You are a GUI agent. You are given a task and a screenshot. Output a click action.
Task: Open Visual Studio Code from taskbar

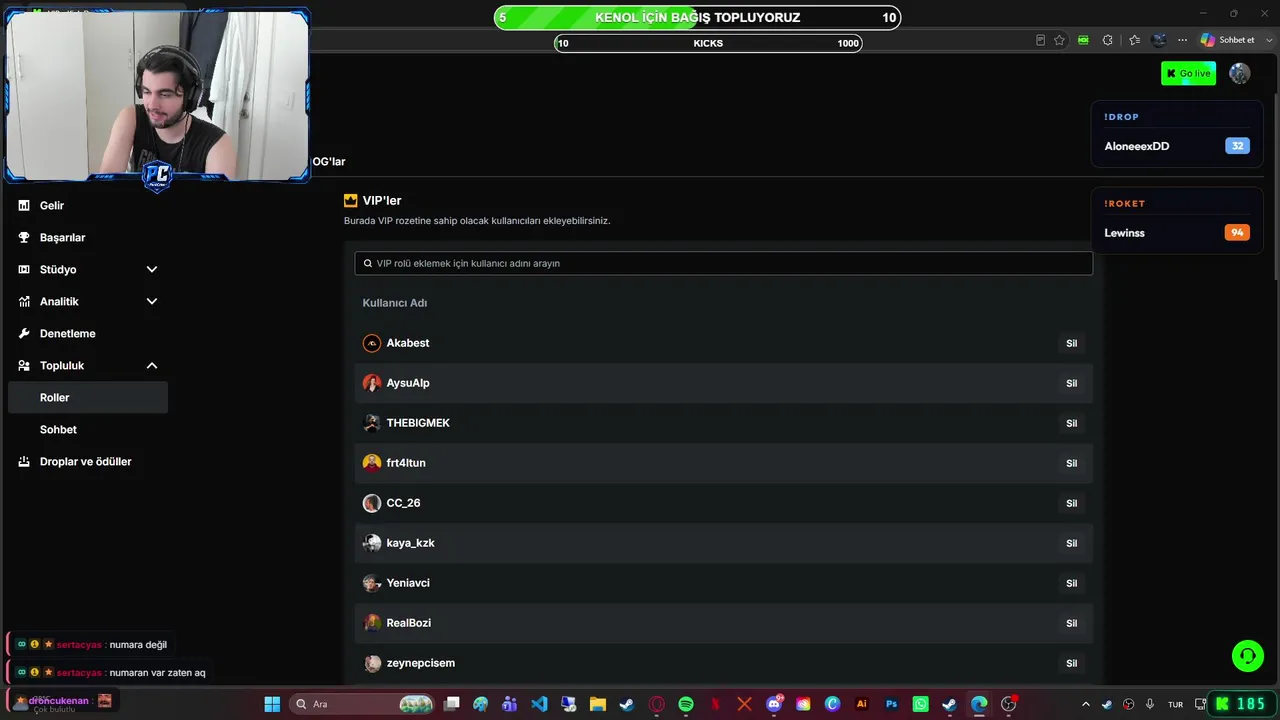pos(539,704)
